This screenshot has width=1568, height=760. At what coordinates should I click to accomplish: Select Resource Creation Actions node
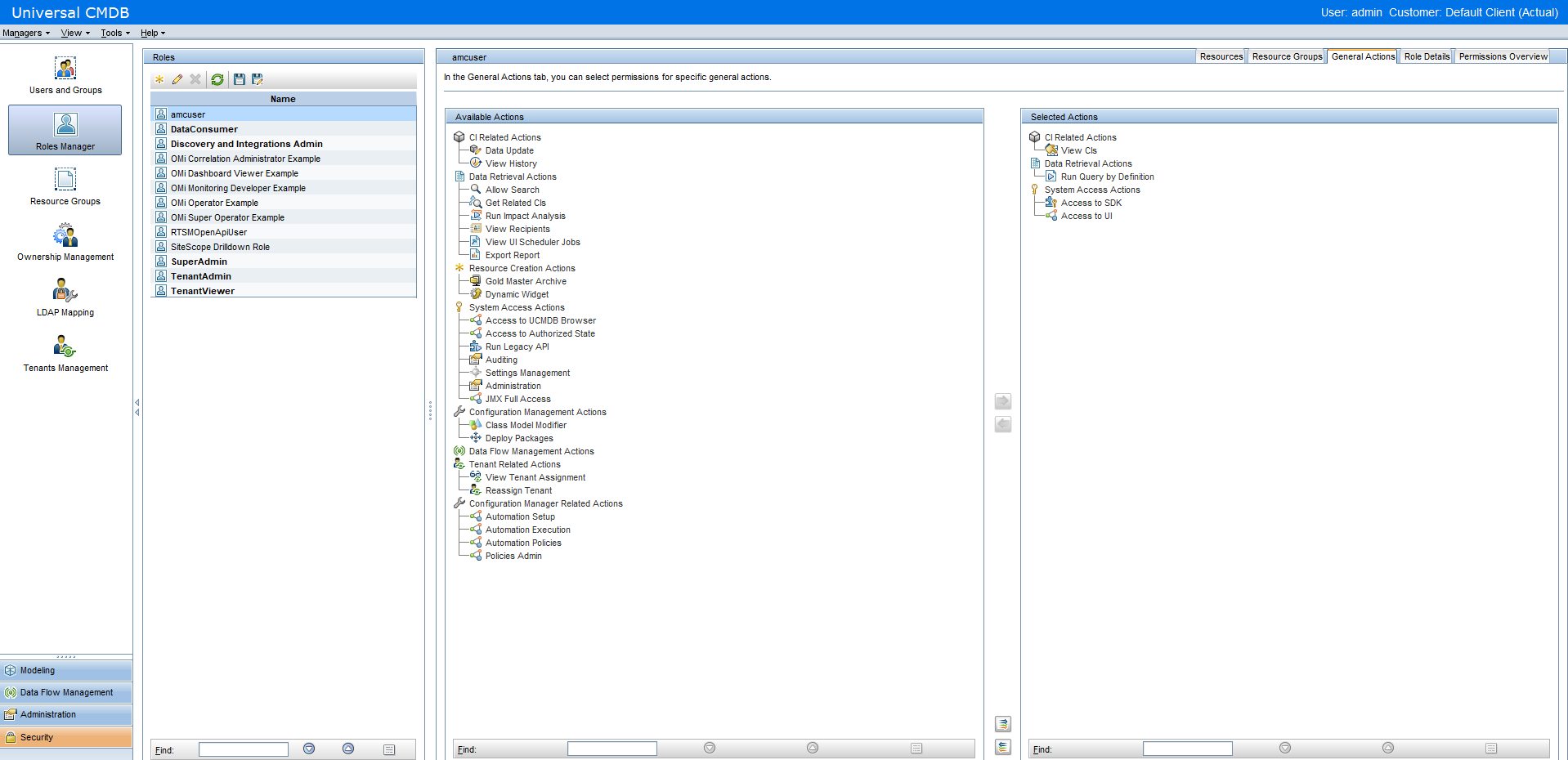tap(522, 268)
